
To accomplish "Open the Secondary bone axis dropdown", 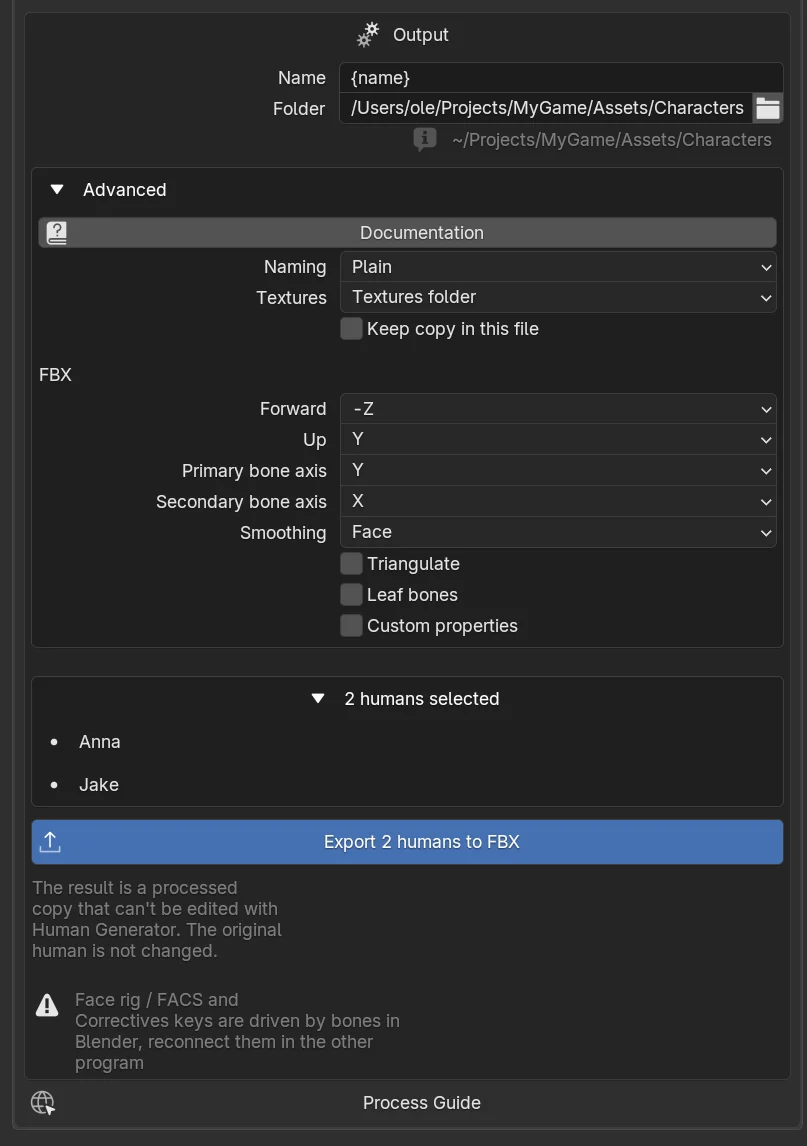I will coord(558,501).
